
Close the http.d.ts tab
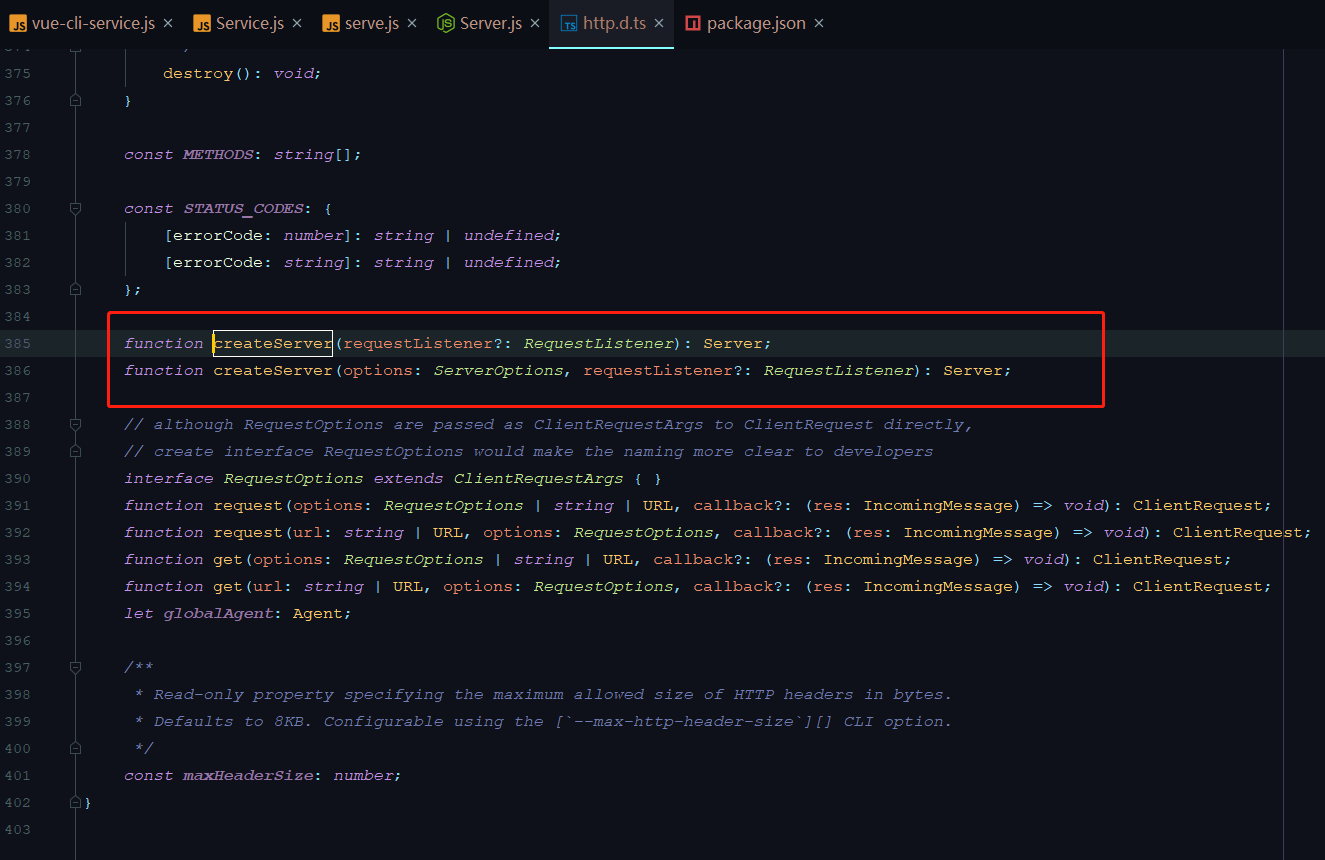(659, 22)
